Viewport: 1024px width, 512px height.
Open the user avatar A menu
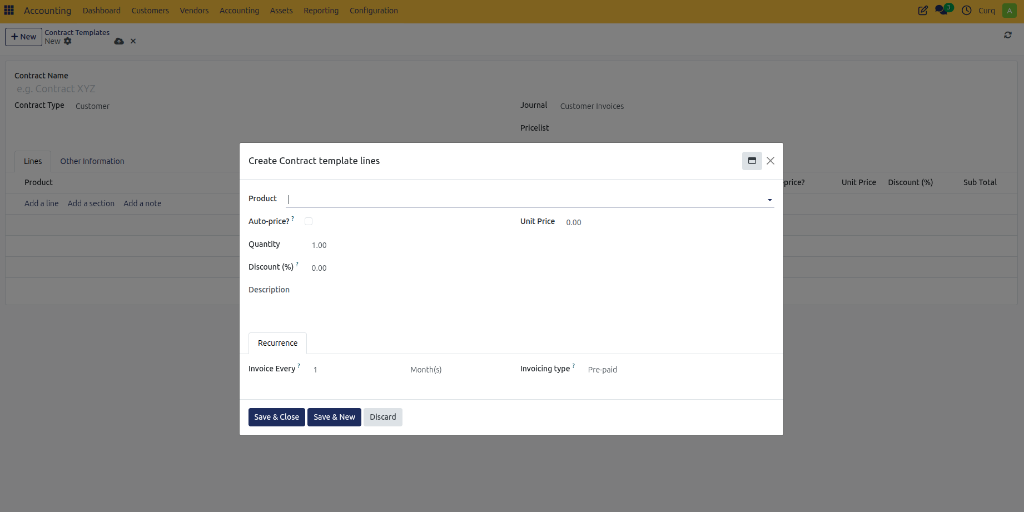[1010, 10]
